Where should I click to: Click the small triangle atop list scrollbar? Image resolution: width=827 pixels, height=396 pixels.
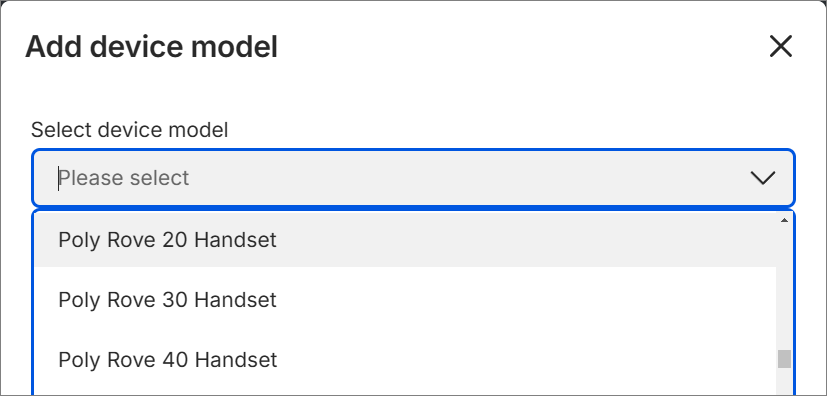(784, 220)
